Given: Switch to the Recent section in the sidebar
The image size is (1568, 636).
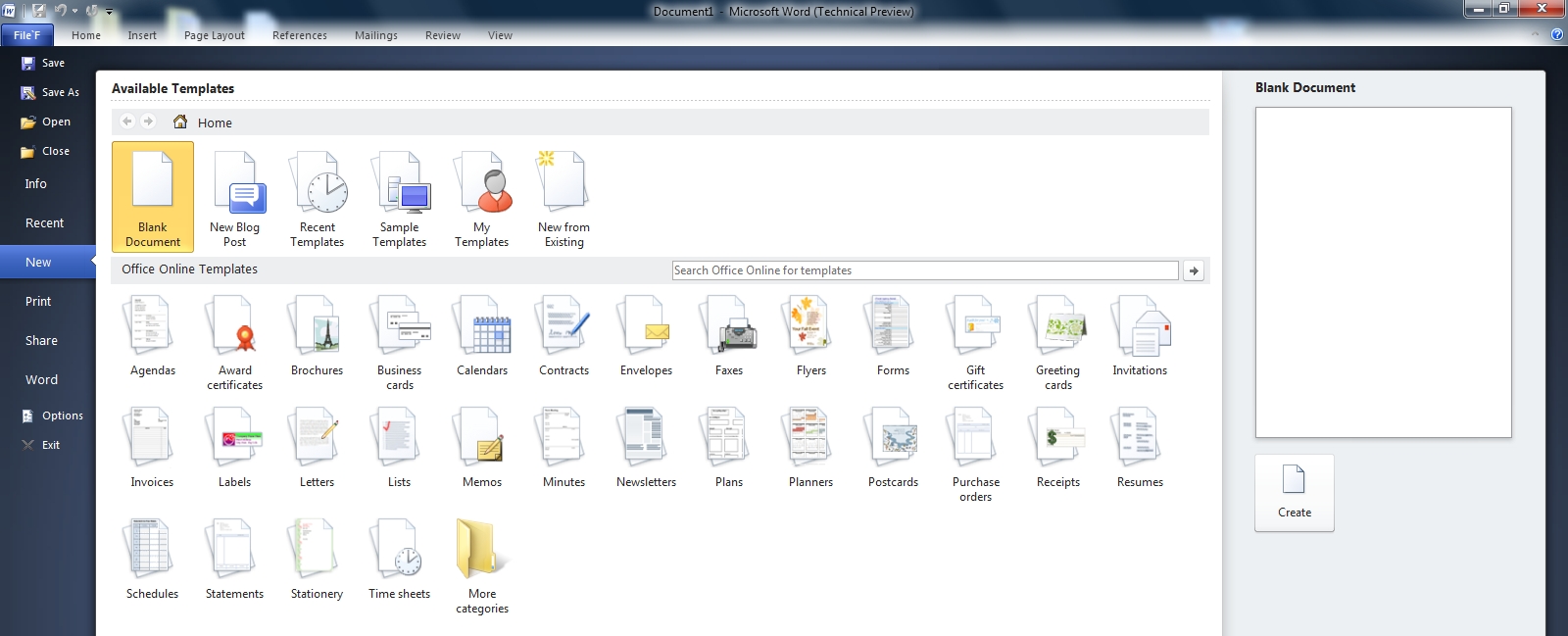Looking at the screenshot, I should 44,222.
